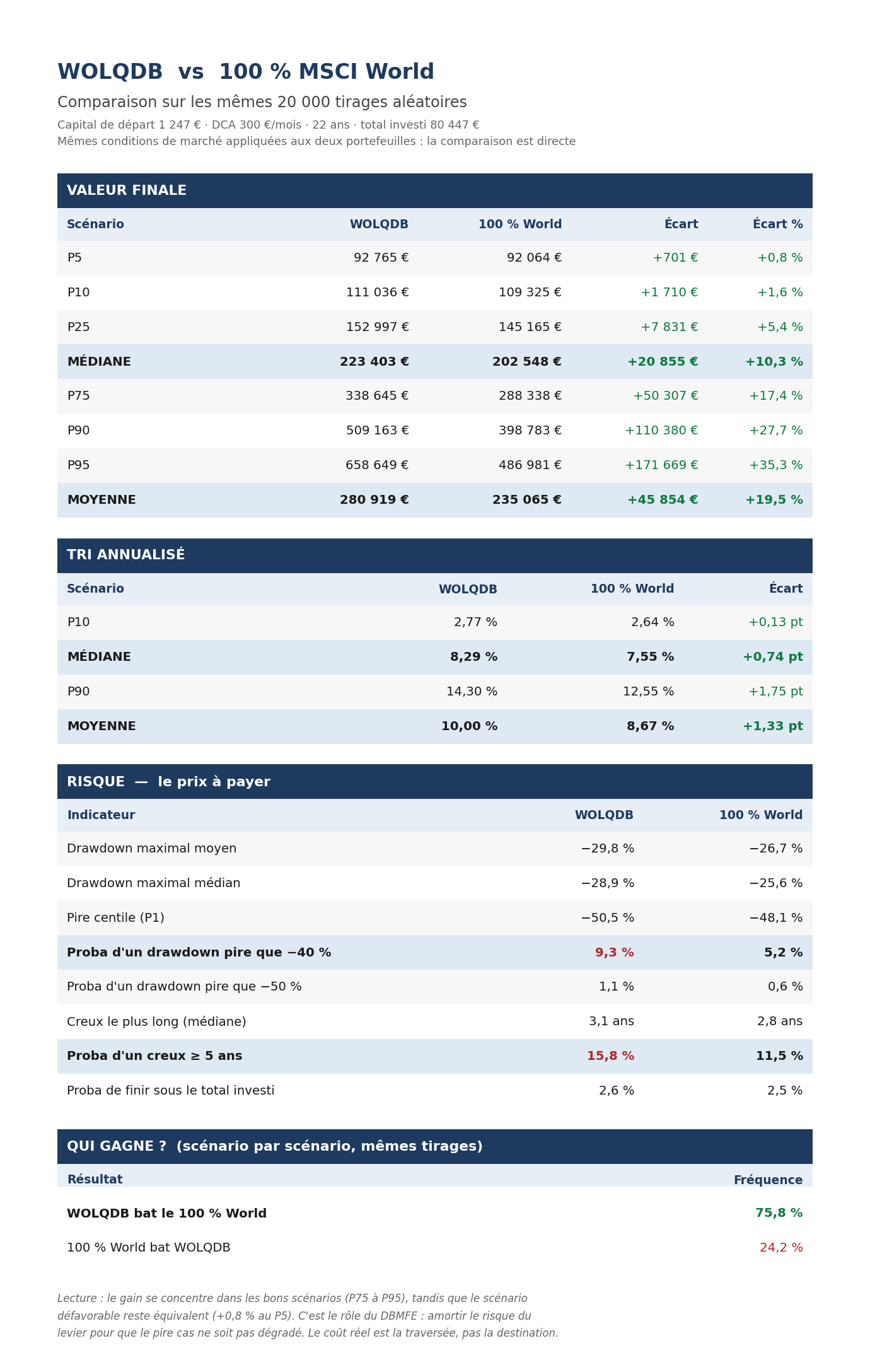Screen dimensions: 870x1372
Task: Select the percentage "+10,3 %"
Action: coord(774,362)
